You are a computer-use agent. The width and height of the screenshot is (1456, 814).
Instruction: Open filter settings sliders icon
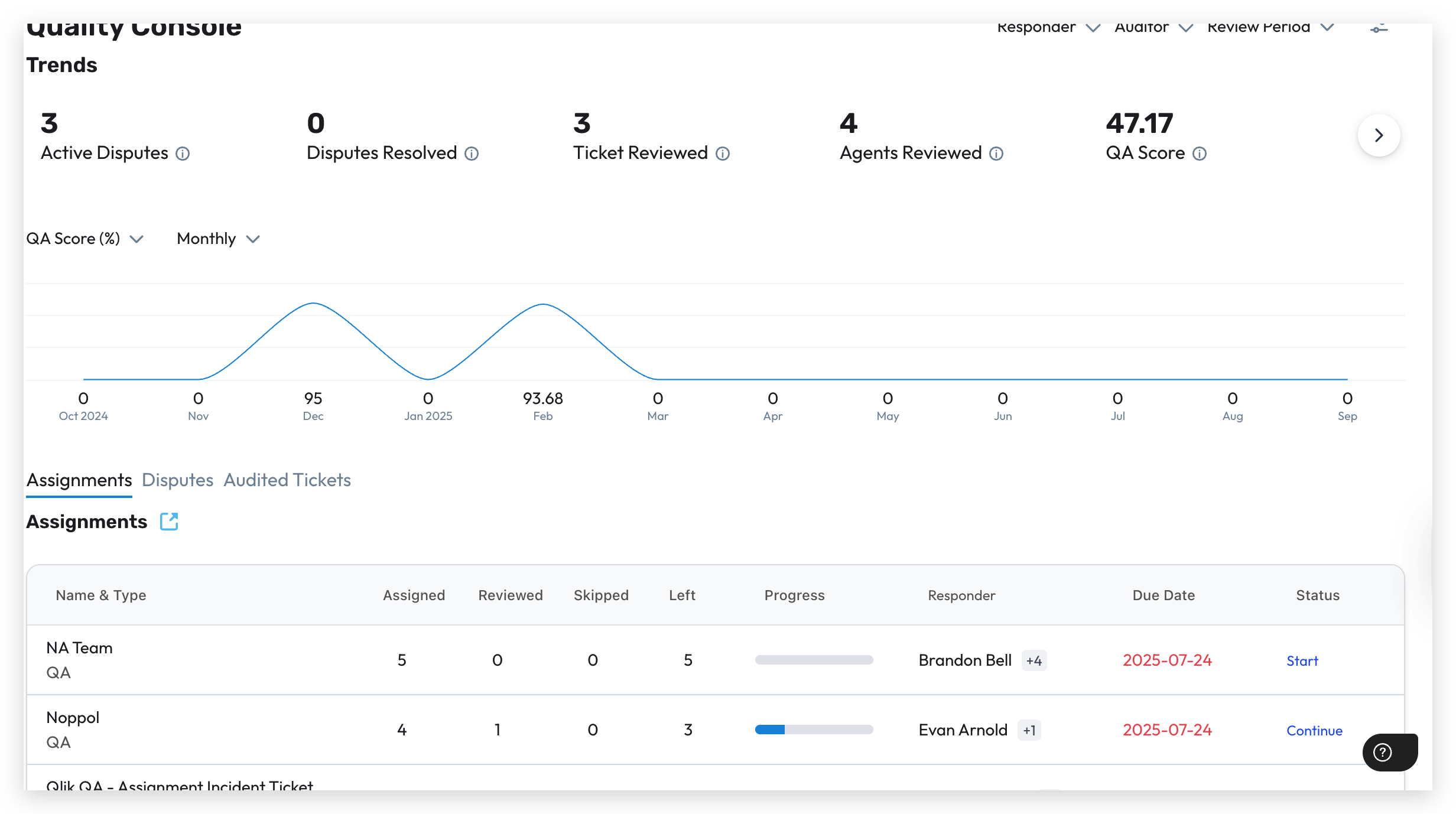pyautogui.click(x=1379, y=28)
